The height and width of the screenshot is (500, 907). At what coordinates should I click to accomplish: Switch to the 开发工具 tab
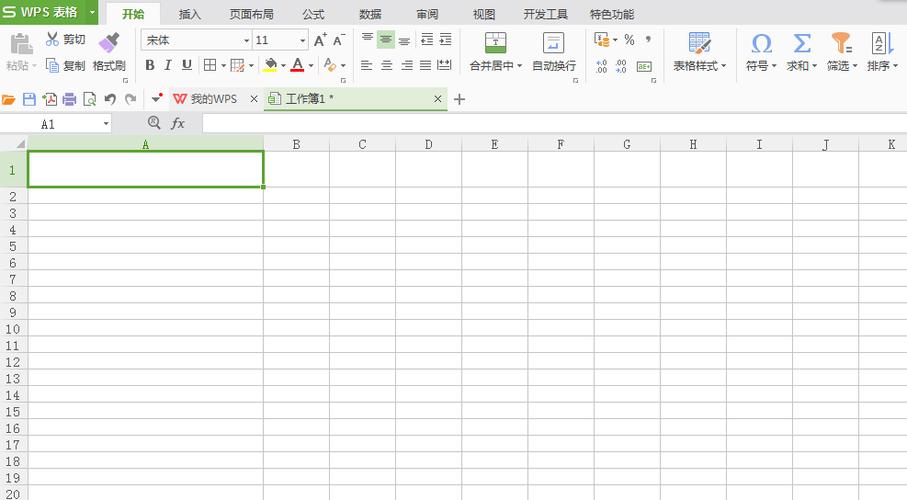pyautogui.click(x=545, y=14)
